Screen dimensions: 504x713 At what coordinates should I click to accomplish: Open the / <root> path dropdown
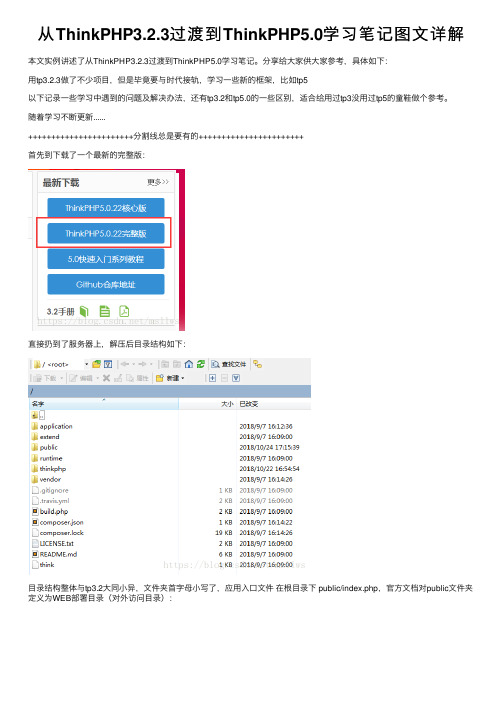[86, 364]
